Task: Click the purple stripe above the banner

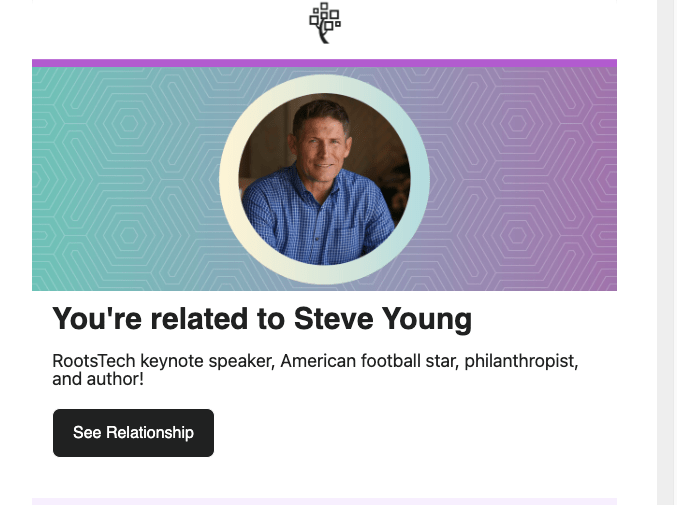Action: point(324,63)
